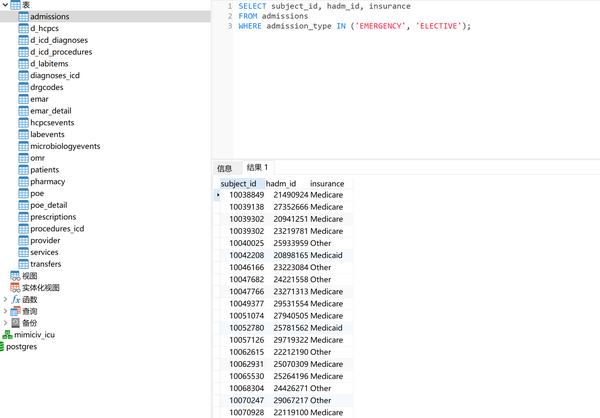
Task: Expand the functions (函数) node arrow
Action: [5, 299]
